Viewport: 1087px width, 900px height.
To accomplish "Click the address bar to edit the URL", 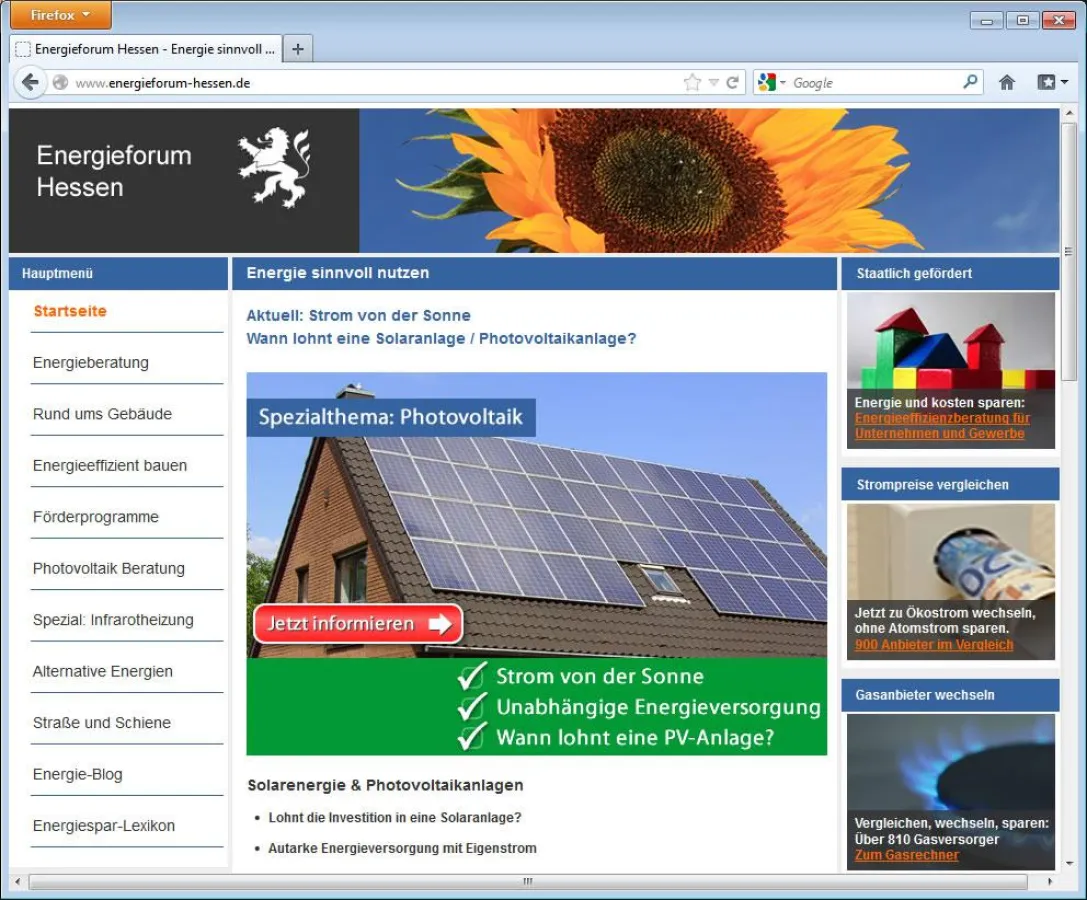I will [x=400, y=84].
